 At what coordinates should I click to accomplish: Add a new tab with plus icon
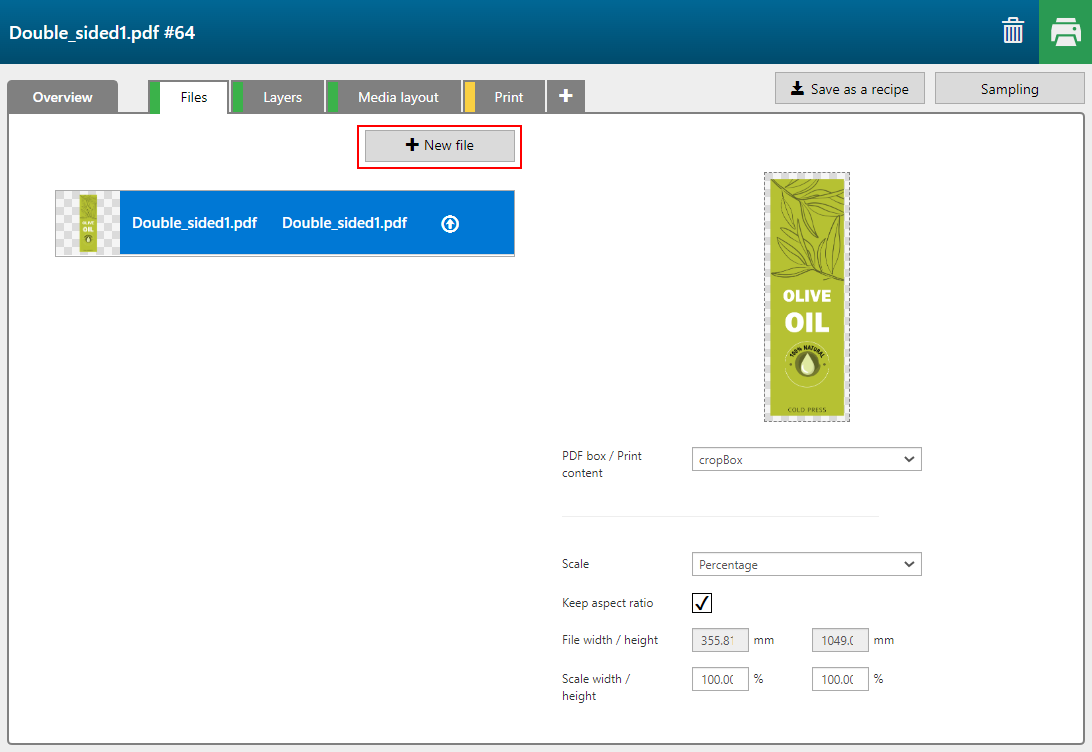click(x=566, y=96)
